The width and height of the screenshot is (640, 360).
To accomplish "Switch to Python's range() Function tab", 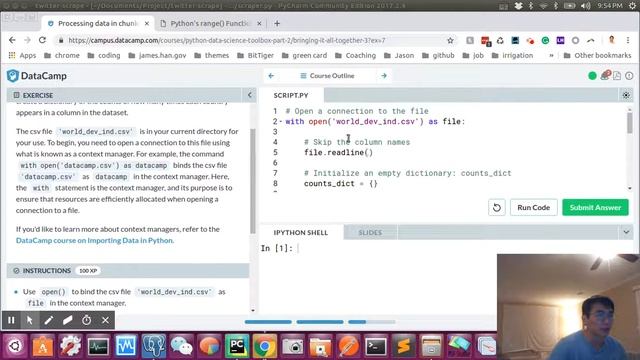I will point(211,24).
